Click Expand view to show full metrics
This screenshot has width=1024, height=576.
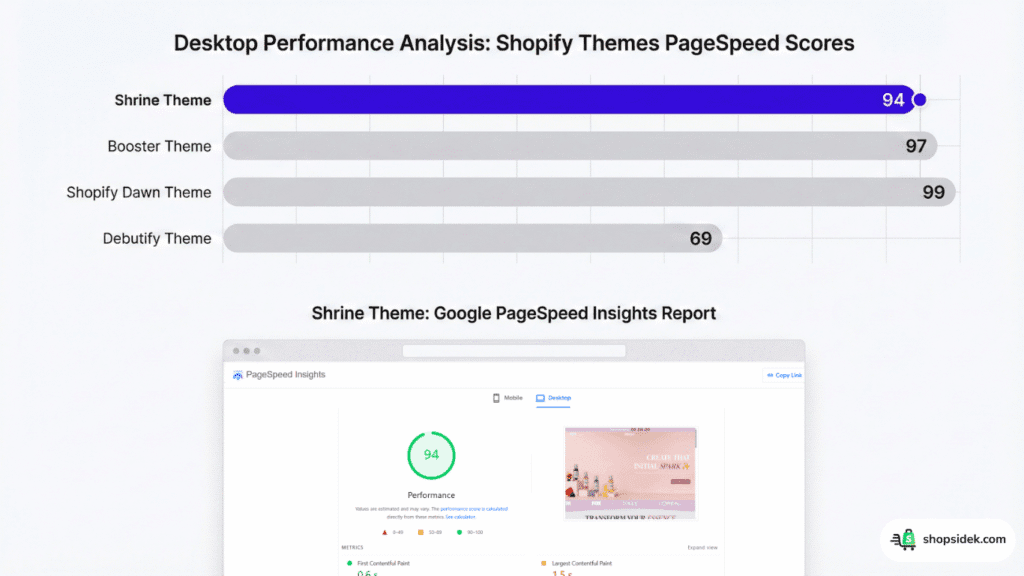pos(703,546)
